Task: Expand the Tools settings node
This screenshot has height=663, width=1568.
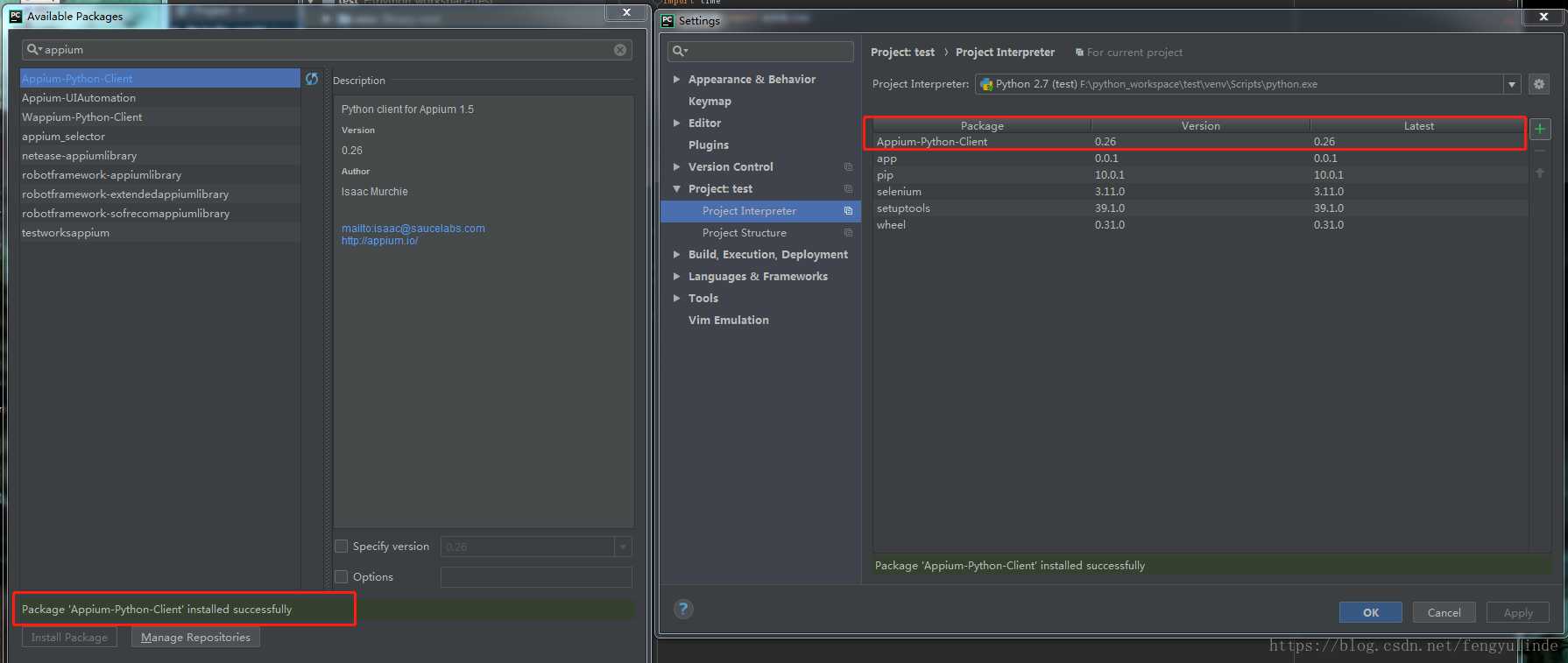Action: 676,299
